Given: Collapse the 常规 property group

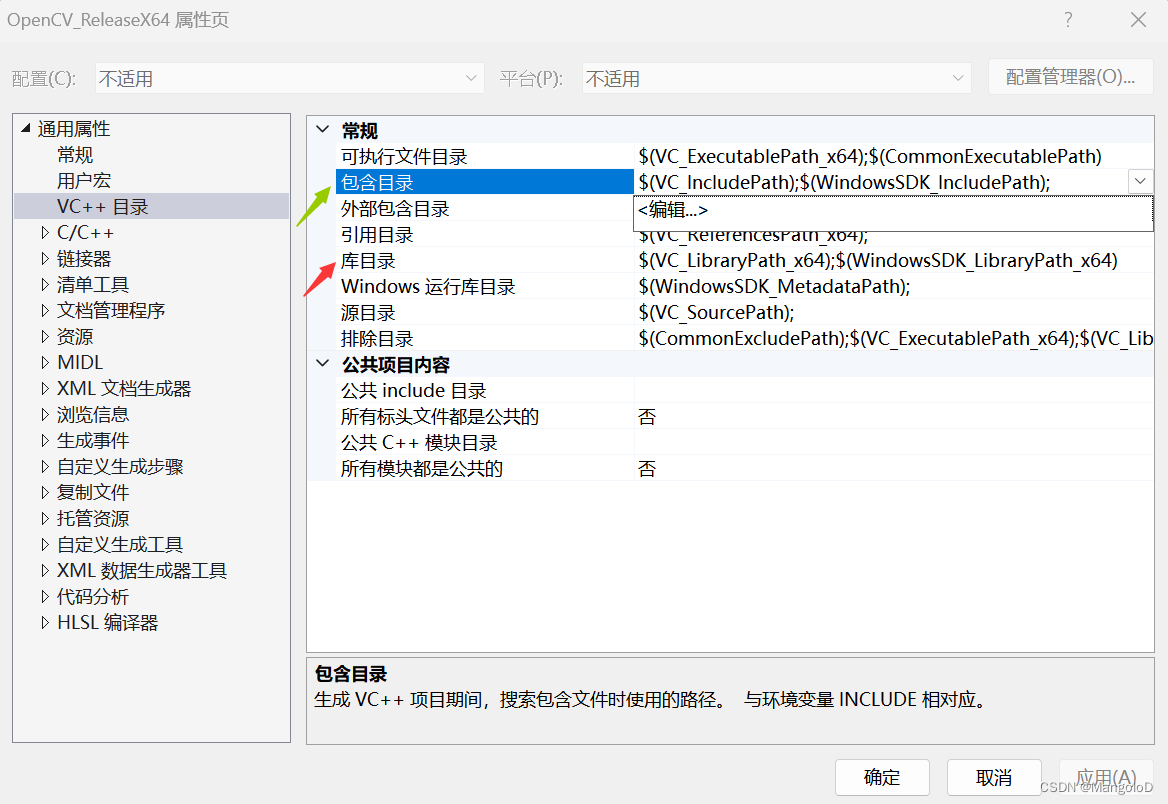Looking at the screenshot, I should [x=323, y=130].
